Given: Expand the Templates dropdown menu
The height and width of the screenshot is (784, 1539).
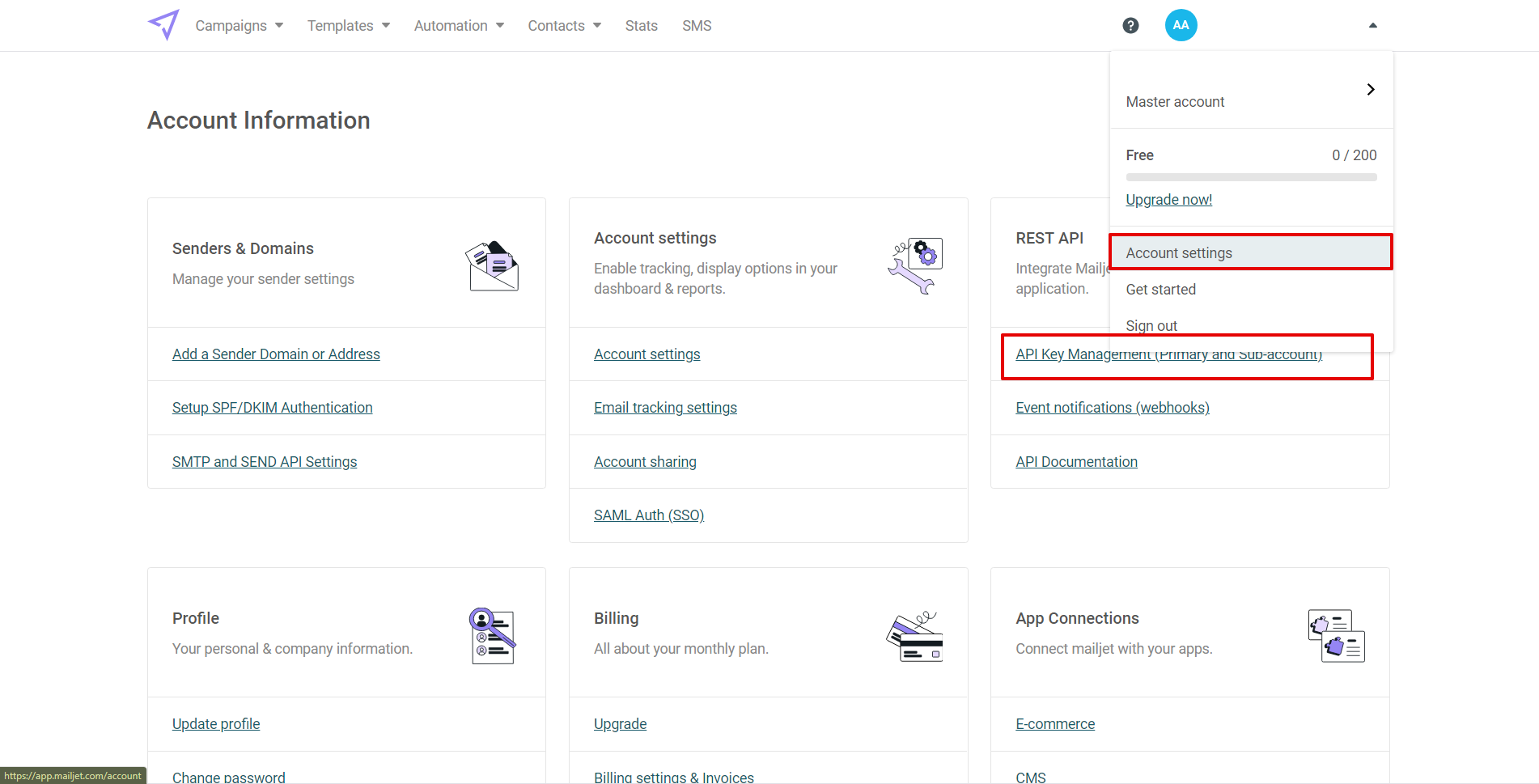Looking at the screenshot, I should [349, 26].
